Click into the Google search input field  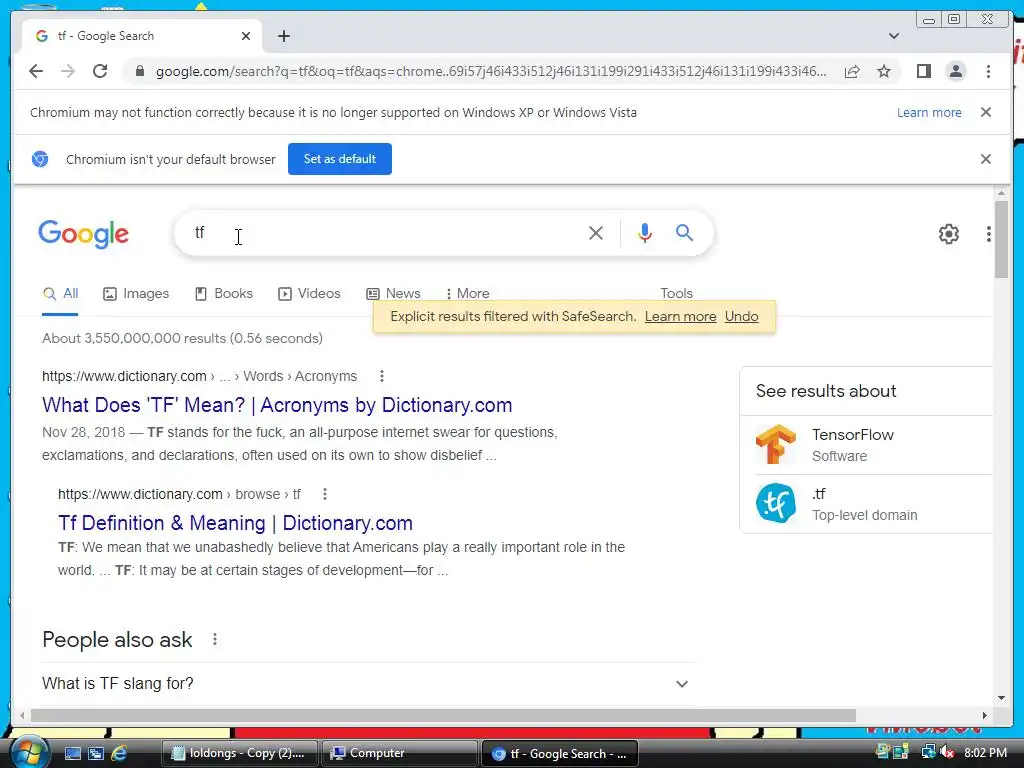click(385, 233)
